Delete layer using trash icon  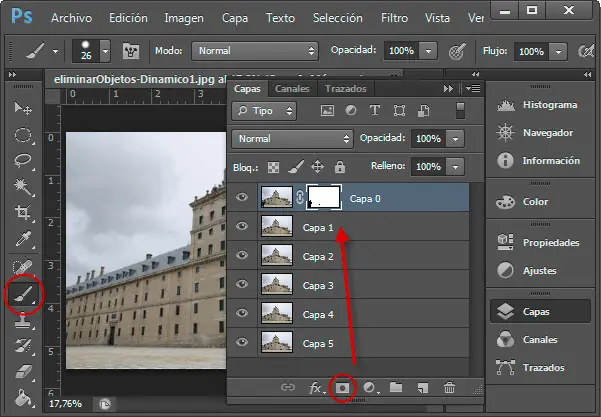click(449, 386)
